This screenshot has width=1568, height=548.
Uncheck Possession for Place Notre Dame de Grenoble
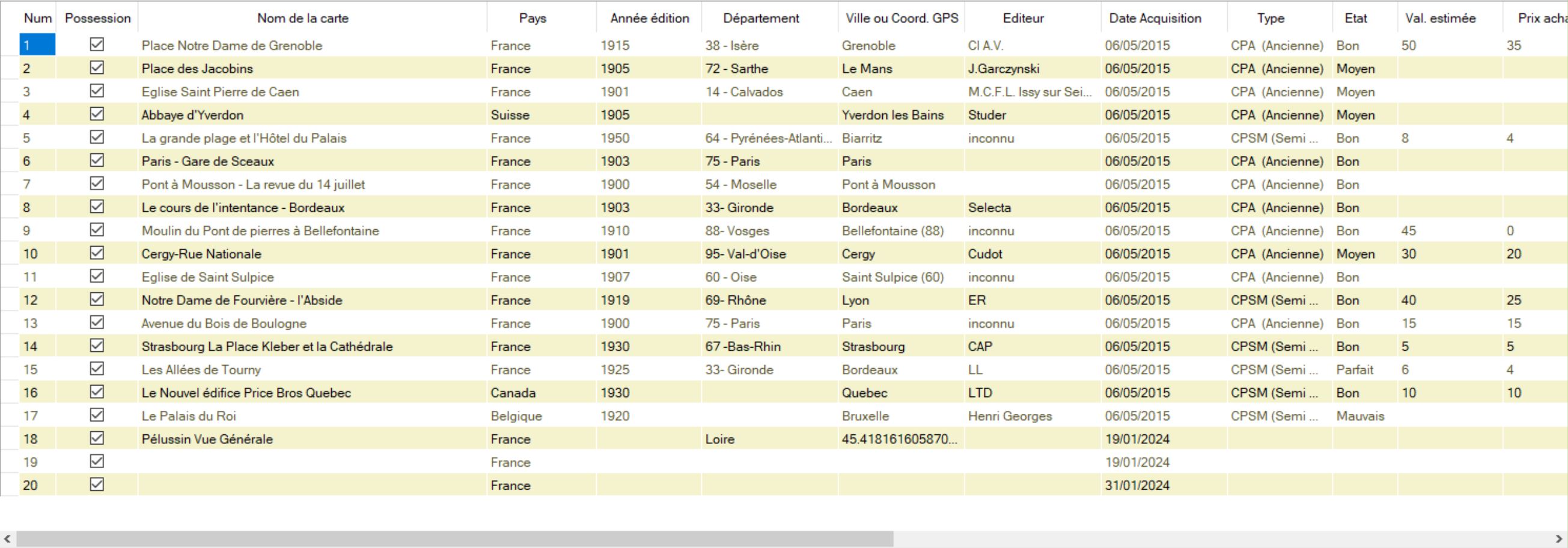pyautogui.click(x=97, y=45)
